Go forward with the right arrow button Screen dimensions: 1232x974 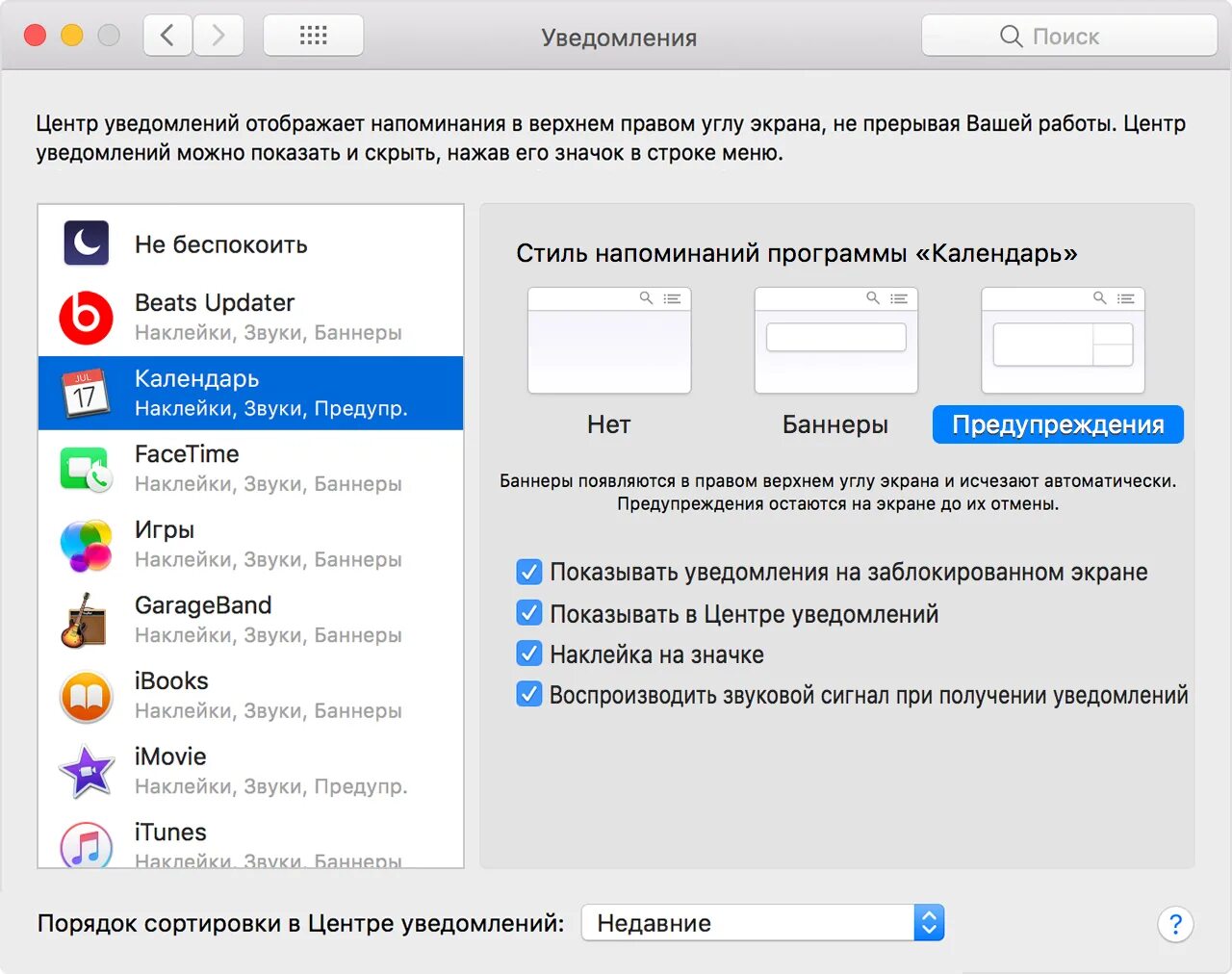click(x=218, y=36)
